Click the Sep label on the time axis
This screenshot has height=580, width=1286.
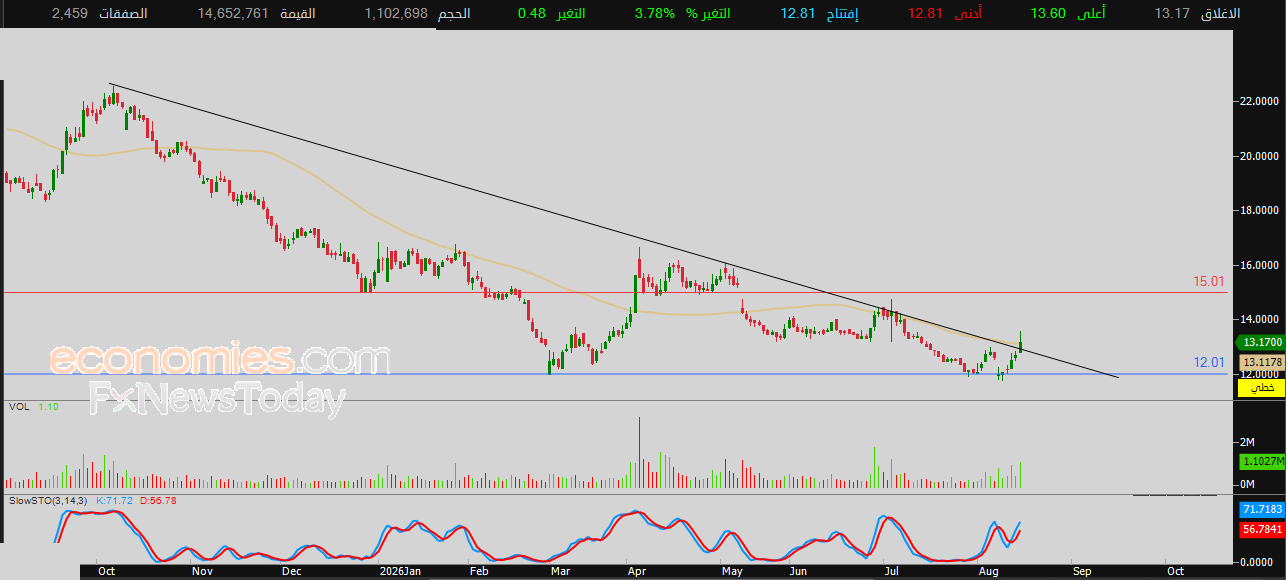[1082, 572]
